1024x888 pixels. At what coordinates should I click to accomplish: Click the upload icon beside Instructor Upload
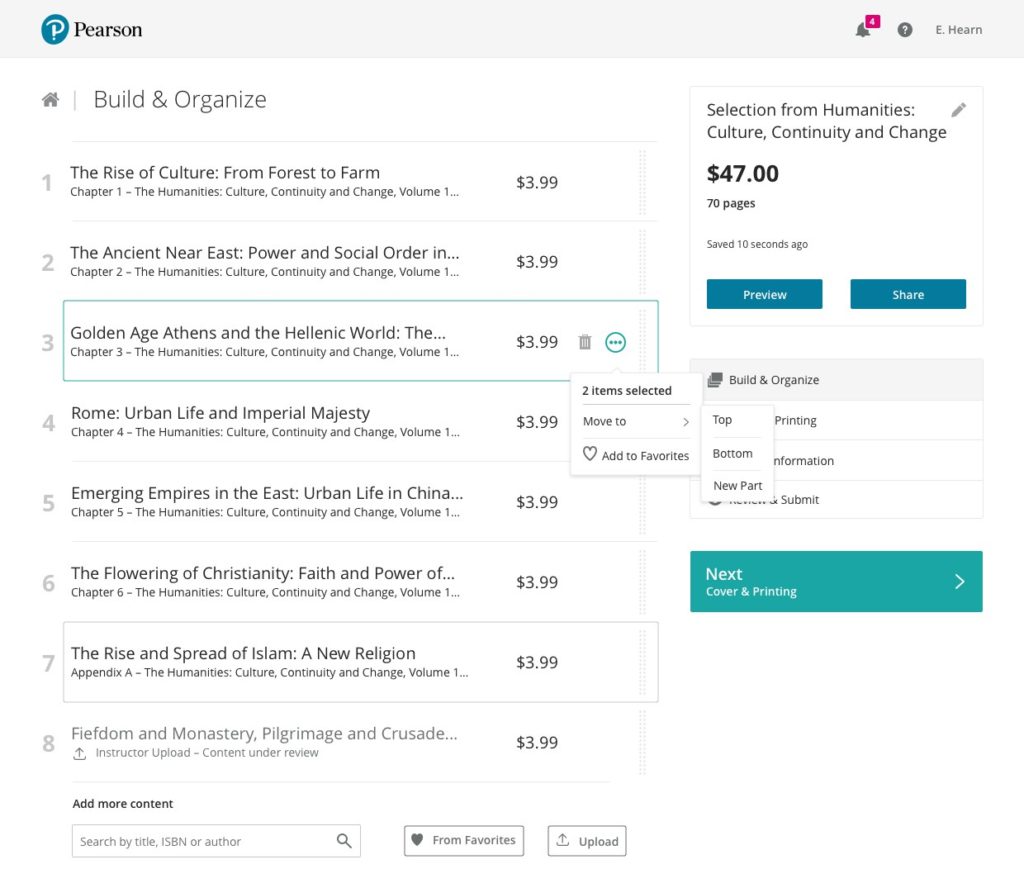(79, 753)
